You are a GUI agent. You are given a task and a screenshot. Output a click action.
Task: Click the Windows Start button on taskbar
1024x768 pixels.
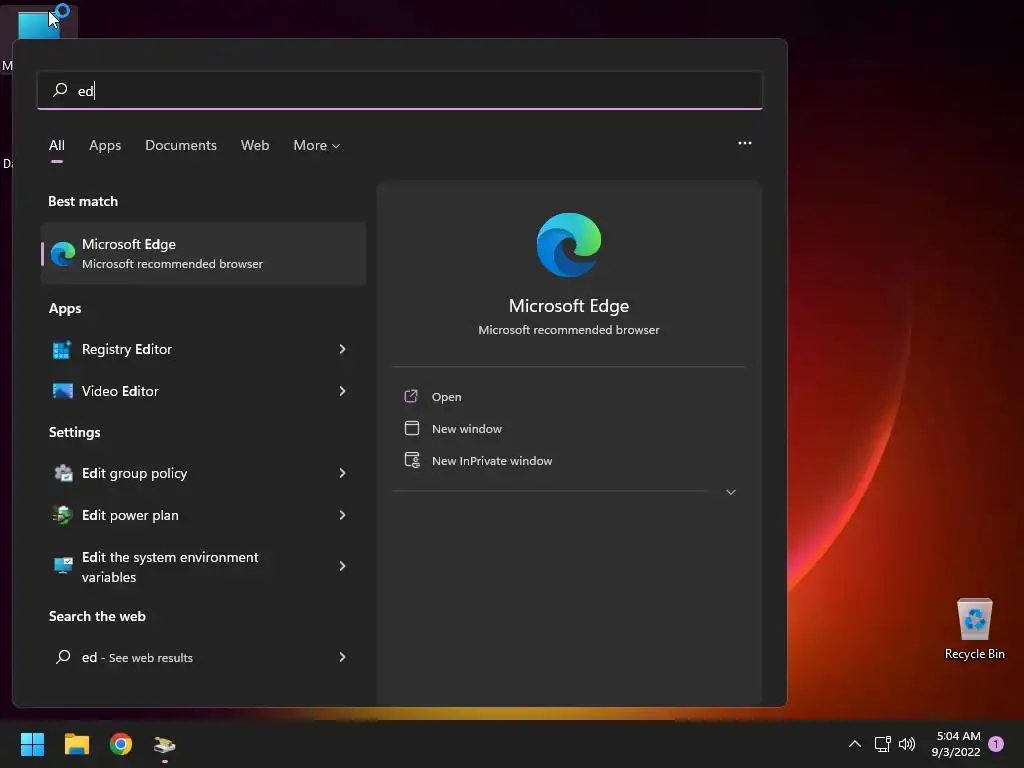[x=32, y=744]
